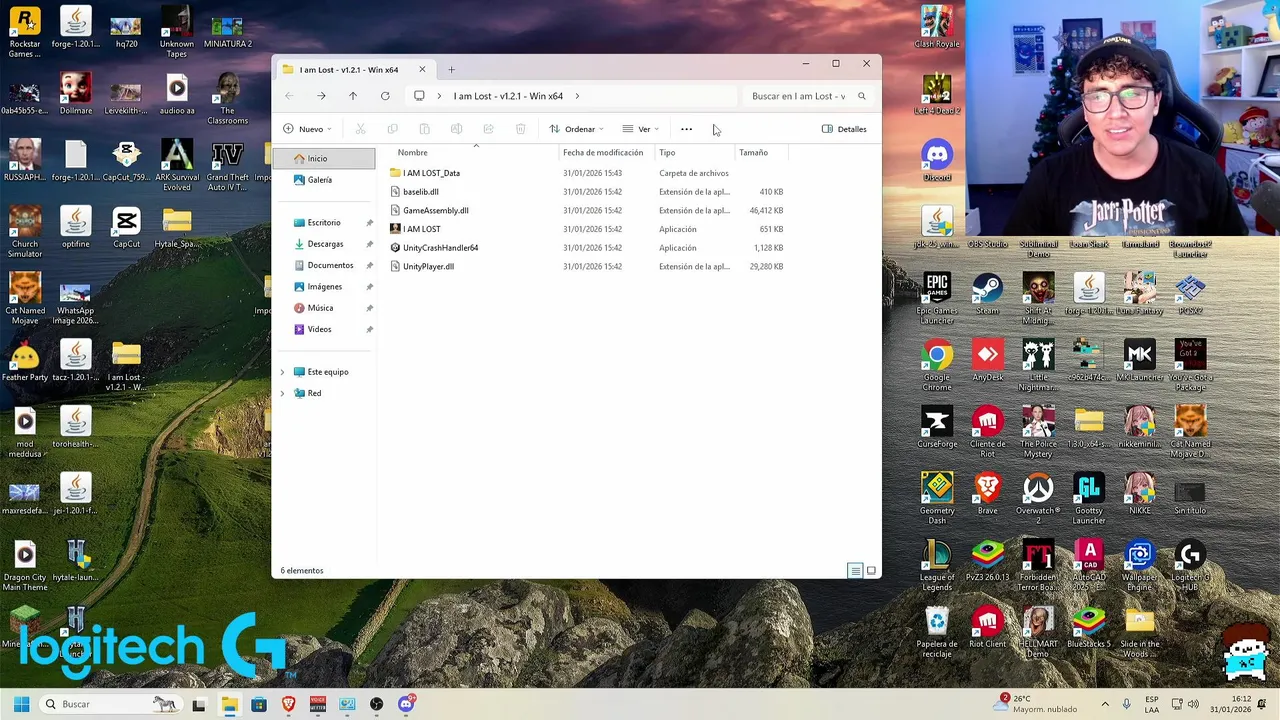Switch to large thumbnails view icon
Image resolution: width=1280 pixels, height=720 pixels.
871,570
